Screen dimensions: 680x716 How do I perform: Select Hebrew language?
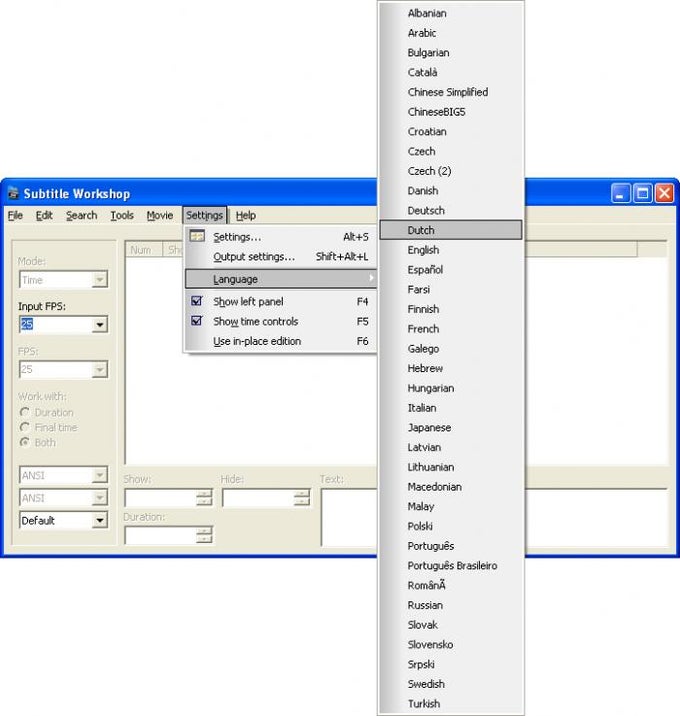pos(451,368)
